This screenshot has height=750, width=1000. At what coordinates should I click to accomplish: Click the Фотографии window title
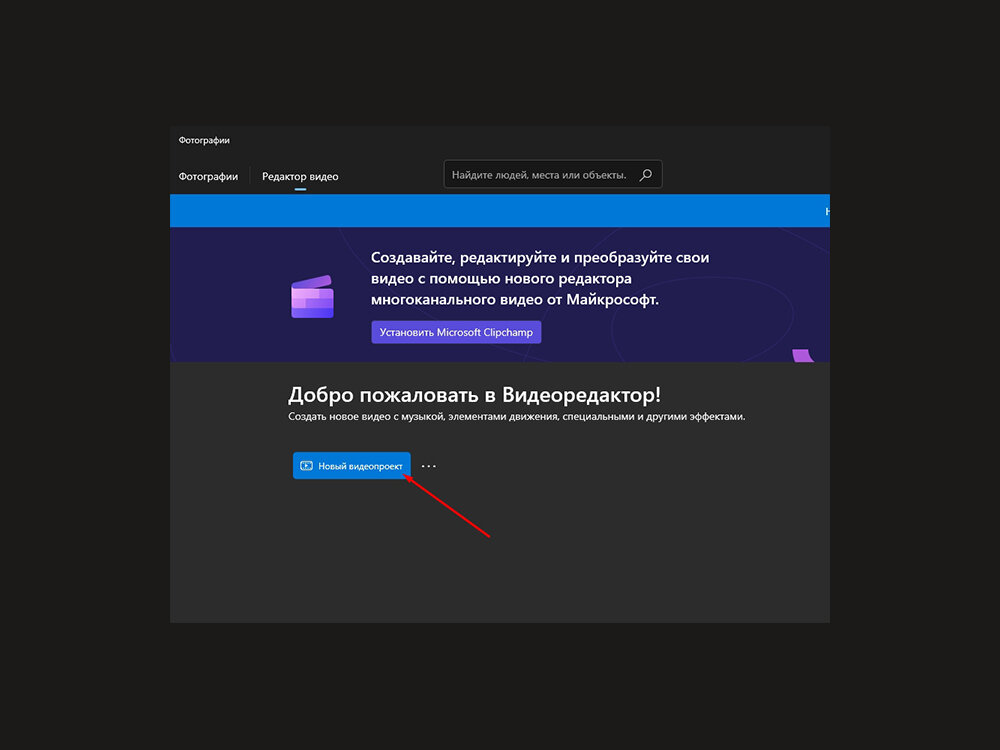coord(203,140)
